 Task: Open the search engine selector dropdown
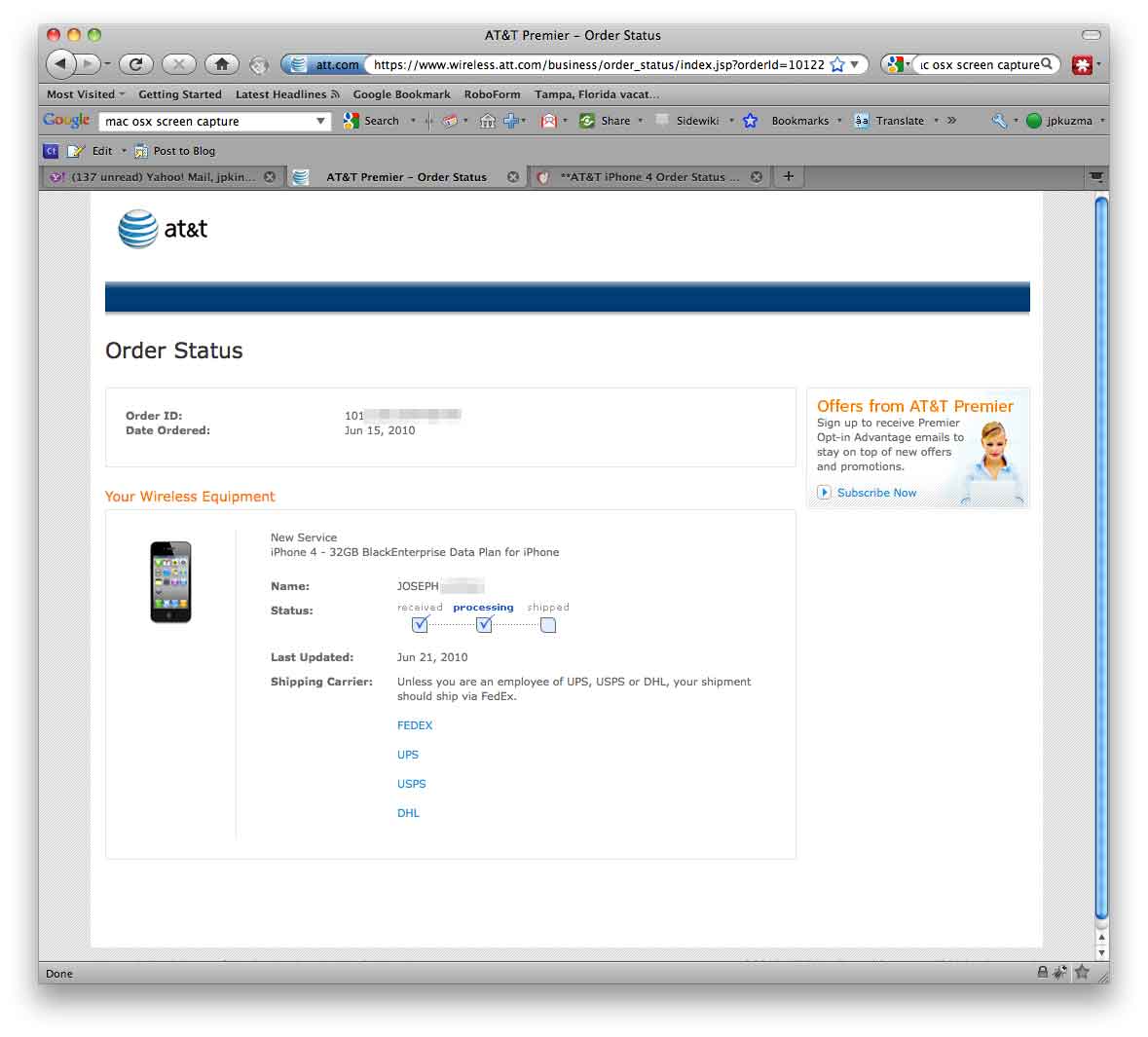pos(897,64)
